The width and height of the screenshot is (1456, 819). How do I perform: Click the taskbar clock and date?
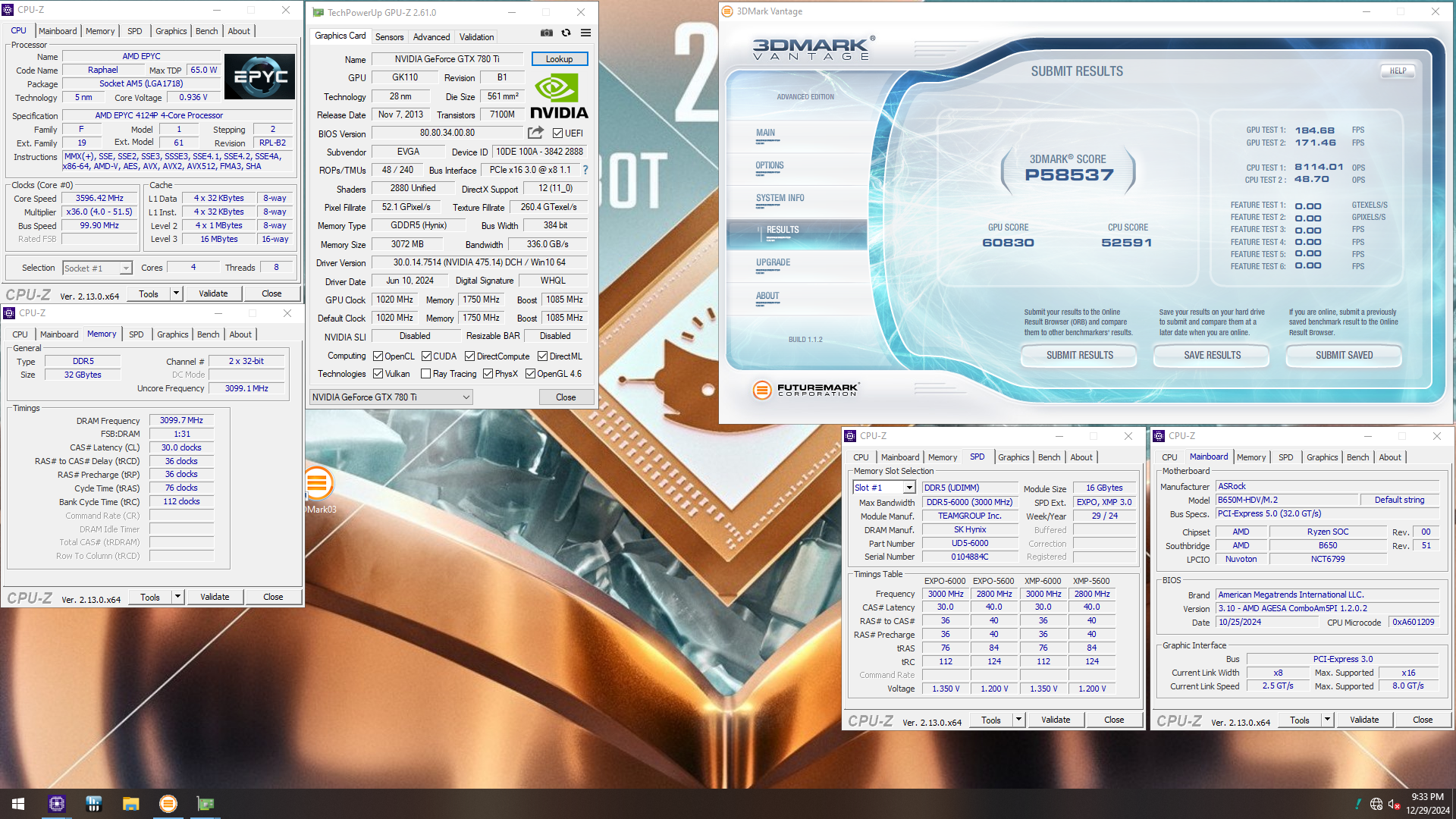[x=1427, y=804]
